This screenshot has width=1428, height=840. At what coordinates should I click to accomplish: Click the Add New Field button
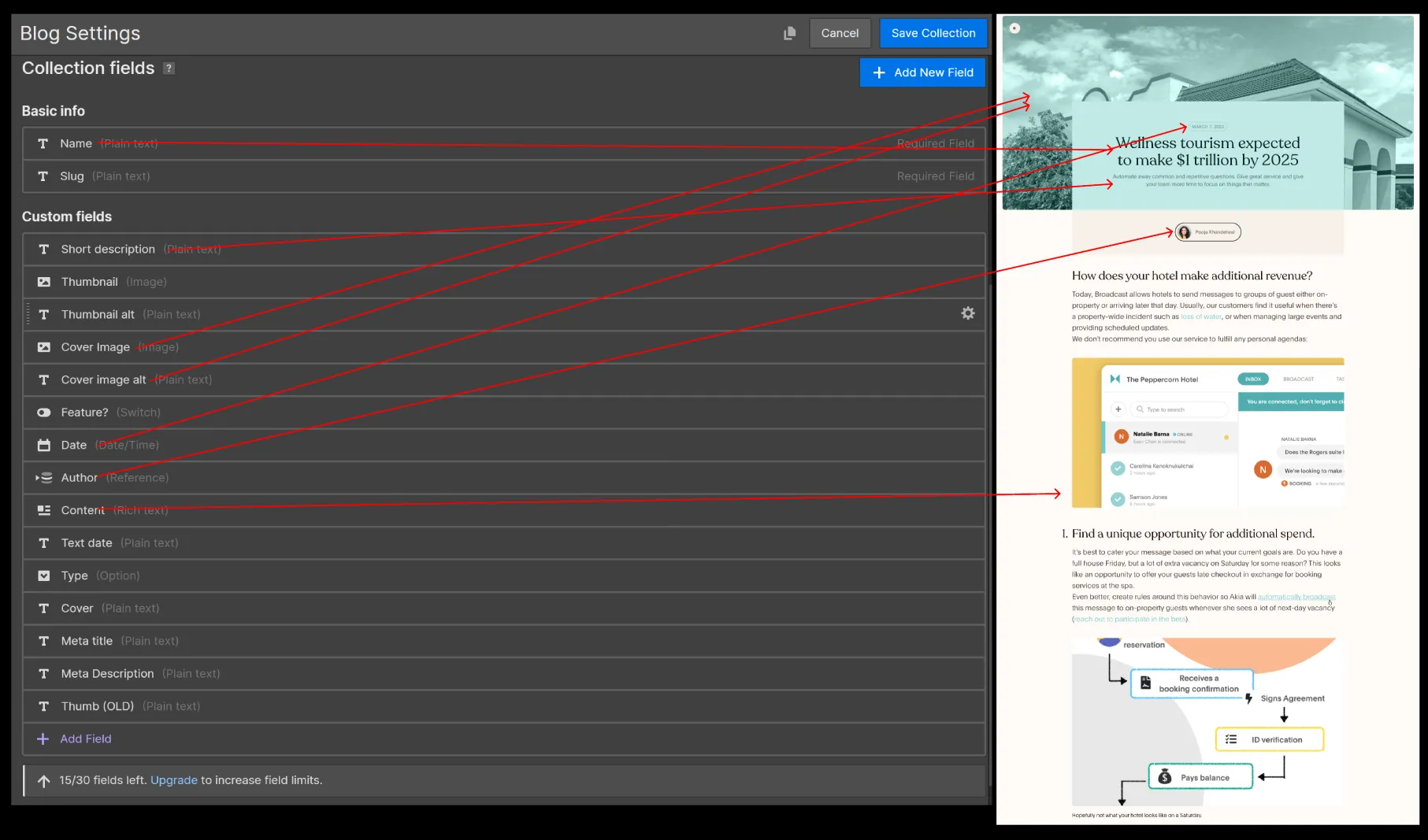click(922, 72)
